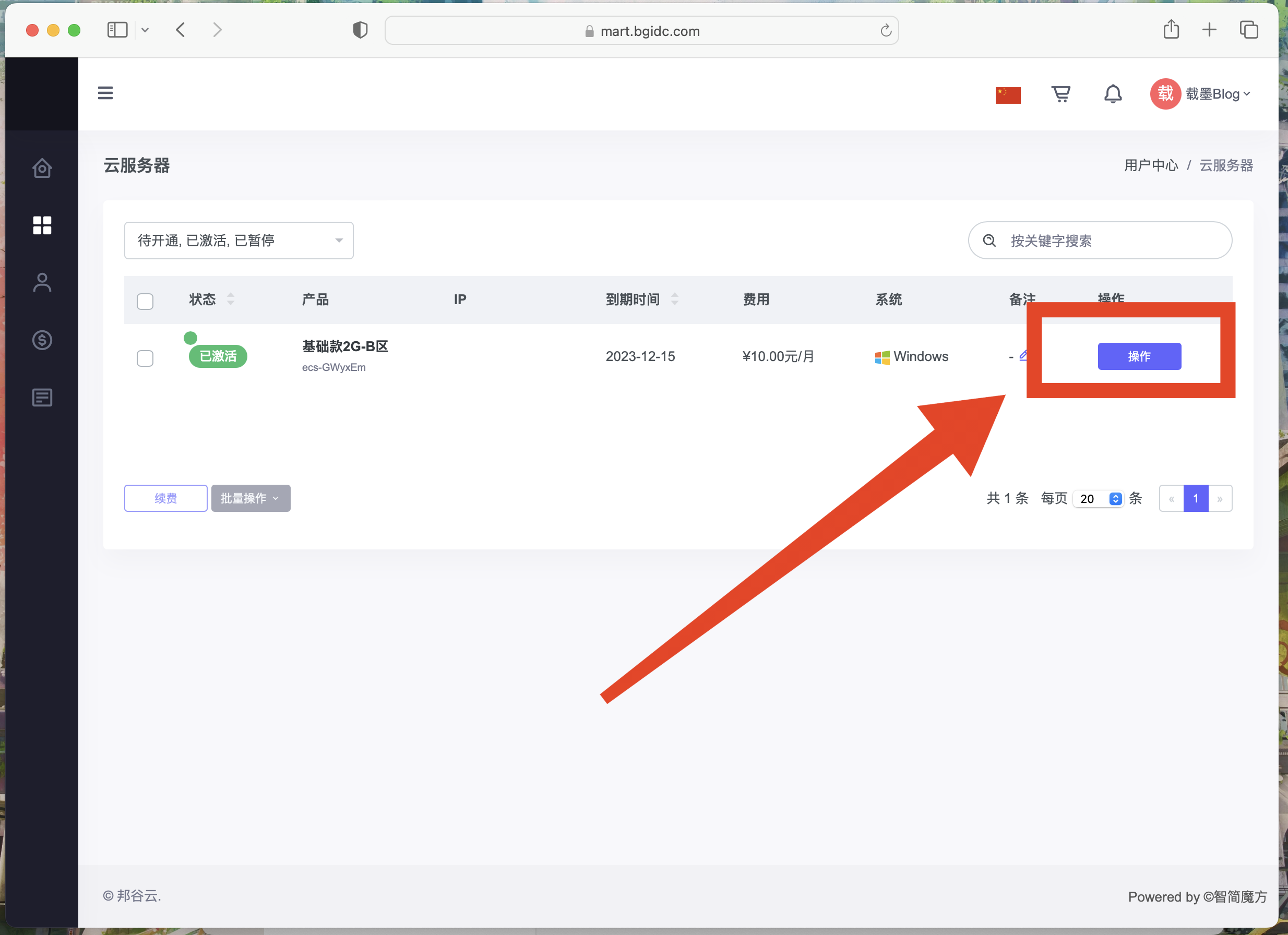Viewport: 1288px width, 935px height.
Task: Click the notification bell icon
Action: pos(1113,94)
